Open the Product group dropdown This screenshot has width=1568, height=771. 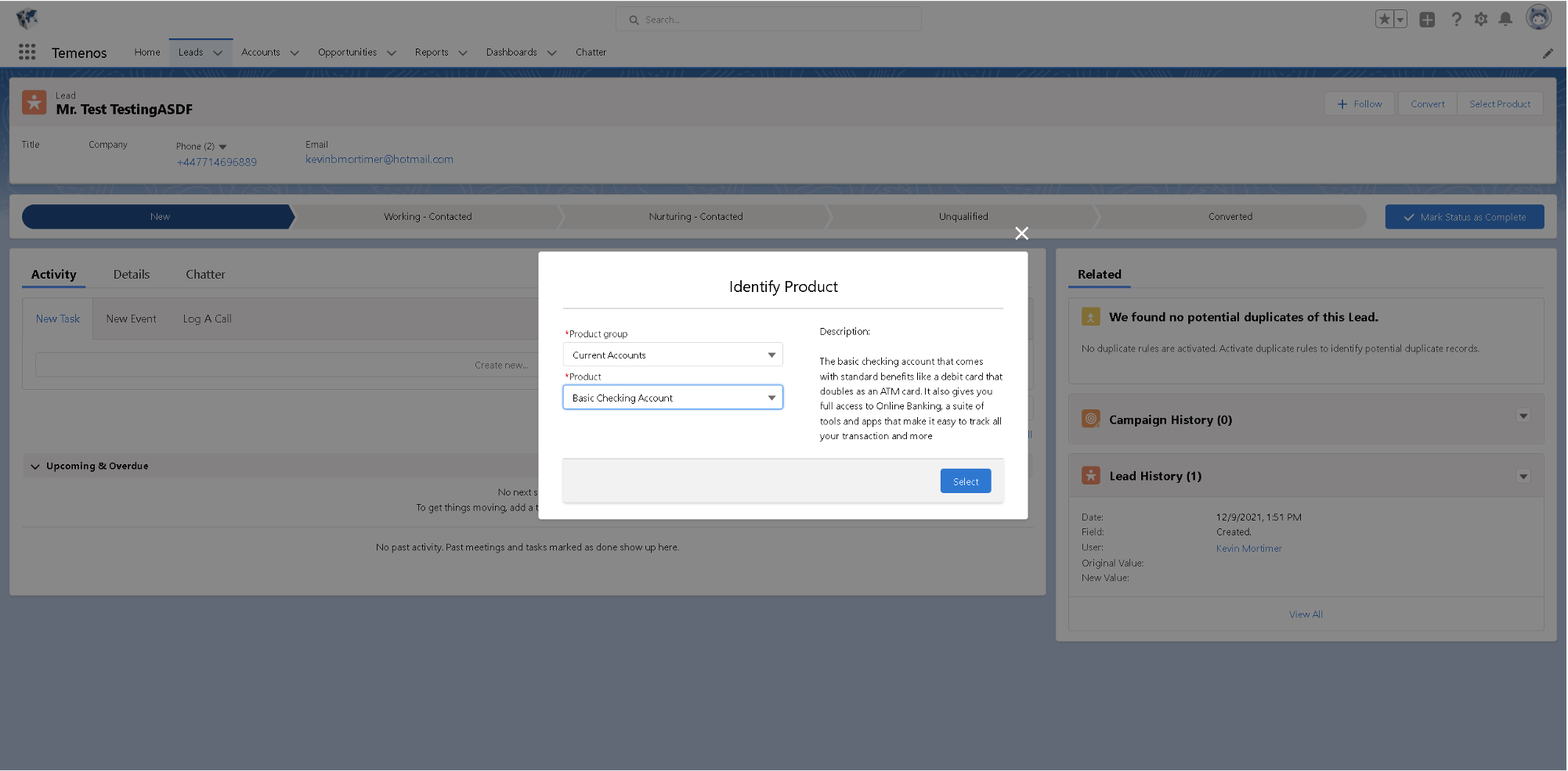coord(673,355)
